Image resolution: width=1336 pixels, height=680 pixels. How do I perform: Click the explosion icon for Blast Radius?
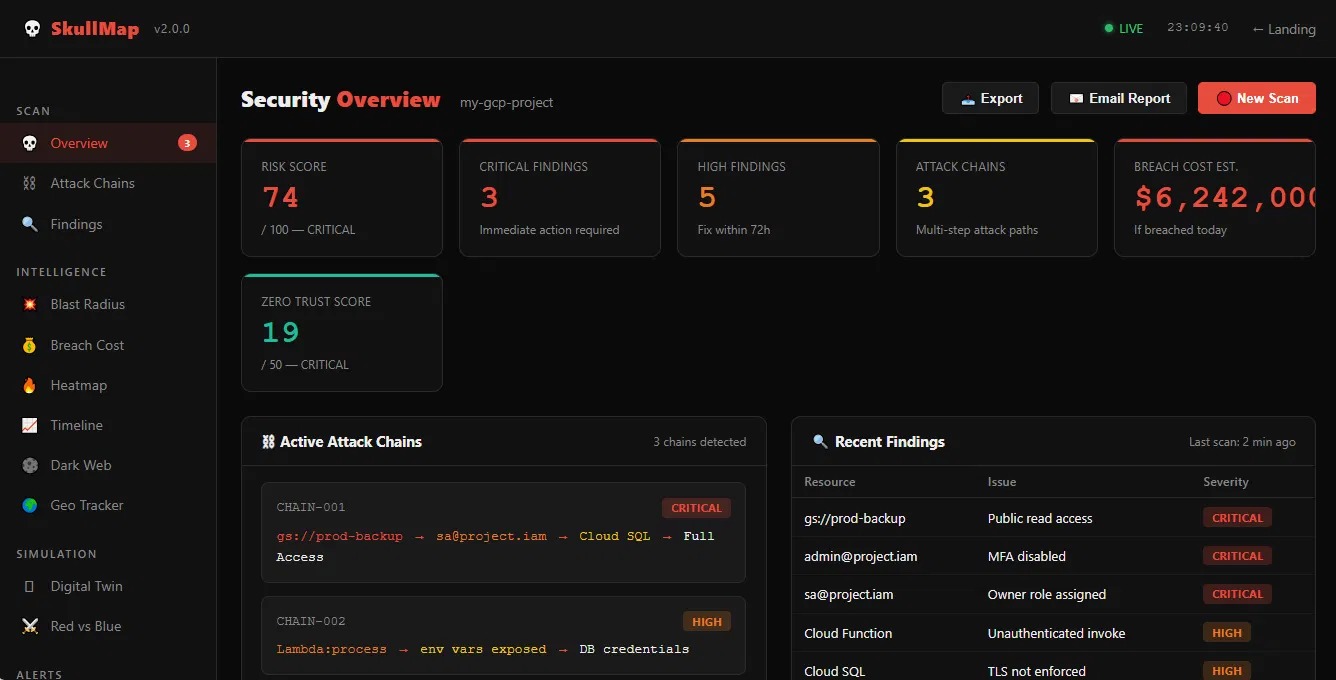click(30, 304)
